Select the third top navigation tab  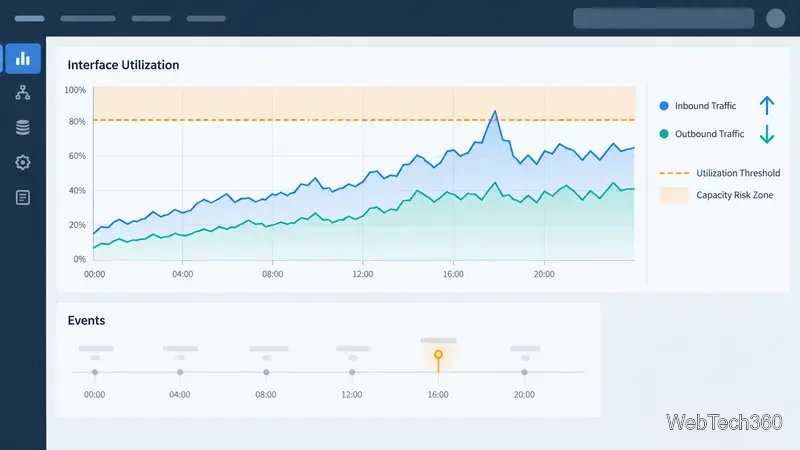151,18
